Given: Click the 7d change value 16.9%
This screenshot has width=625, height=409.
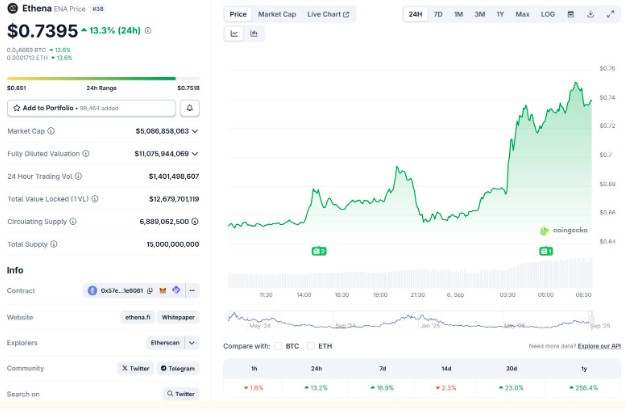Looking at the screenshot, I should (x=382, y=388).
